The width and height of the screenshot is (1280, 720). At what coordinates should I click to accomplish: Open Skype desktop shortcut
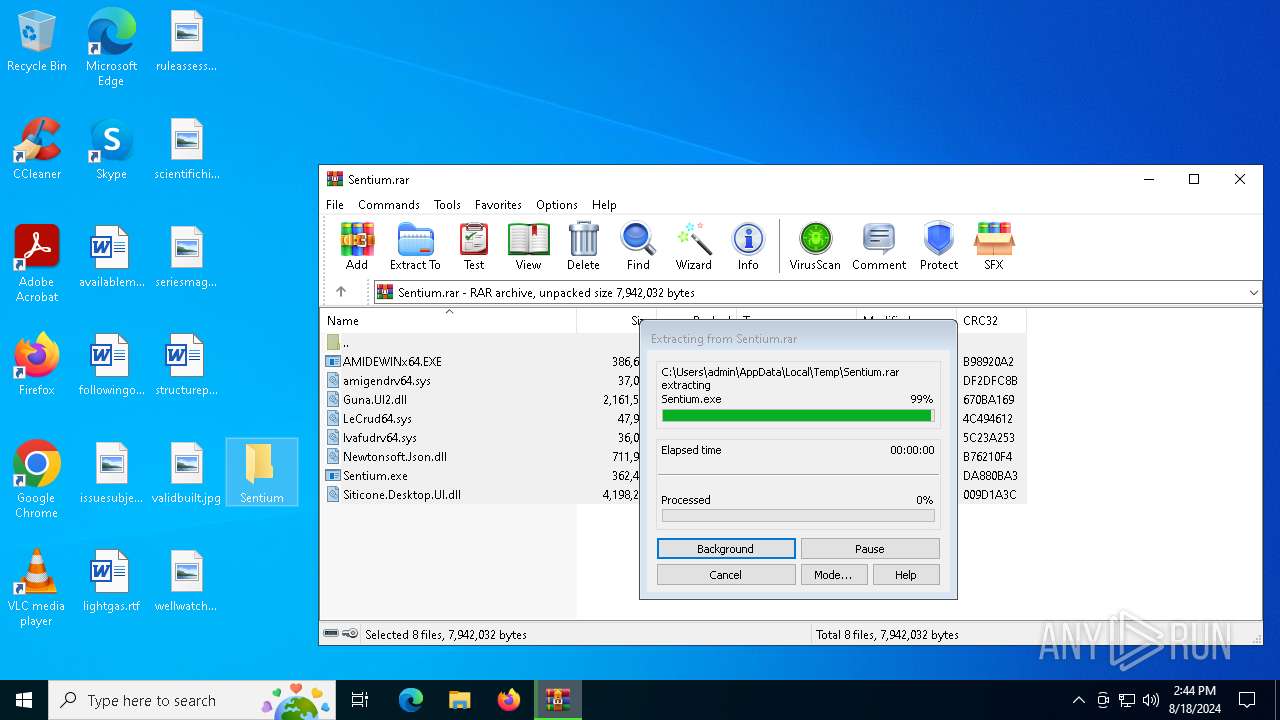click(x=111, y=149)
